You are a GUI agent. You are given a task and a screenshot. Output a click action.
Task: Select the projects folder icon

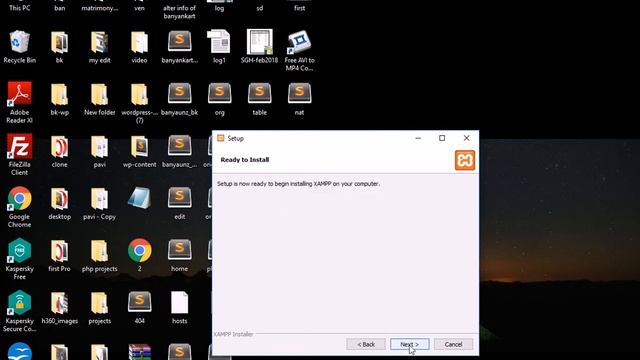(100, 304)
